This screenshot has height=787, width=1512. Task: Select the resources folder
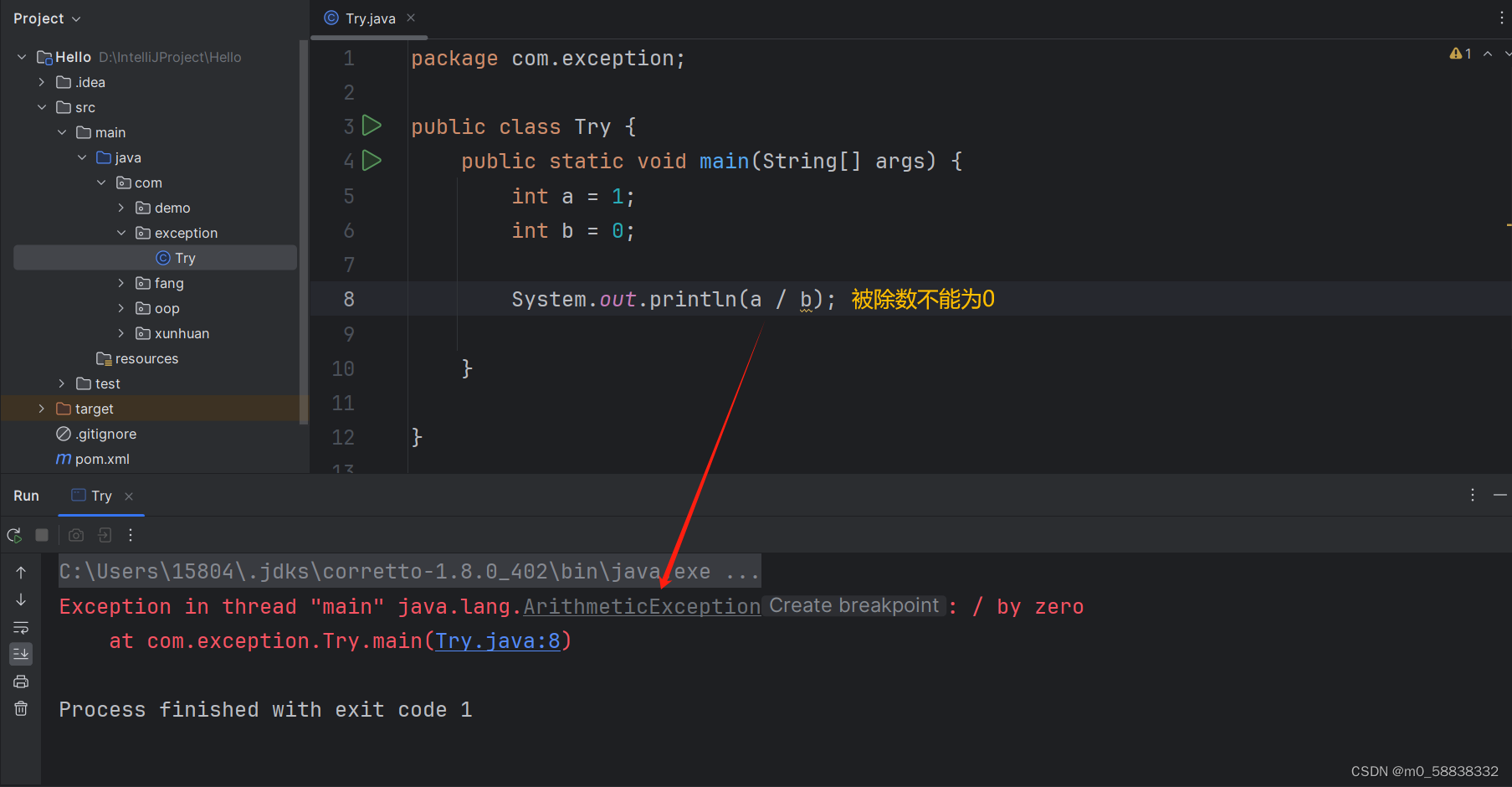(x=137, y=358)
